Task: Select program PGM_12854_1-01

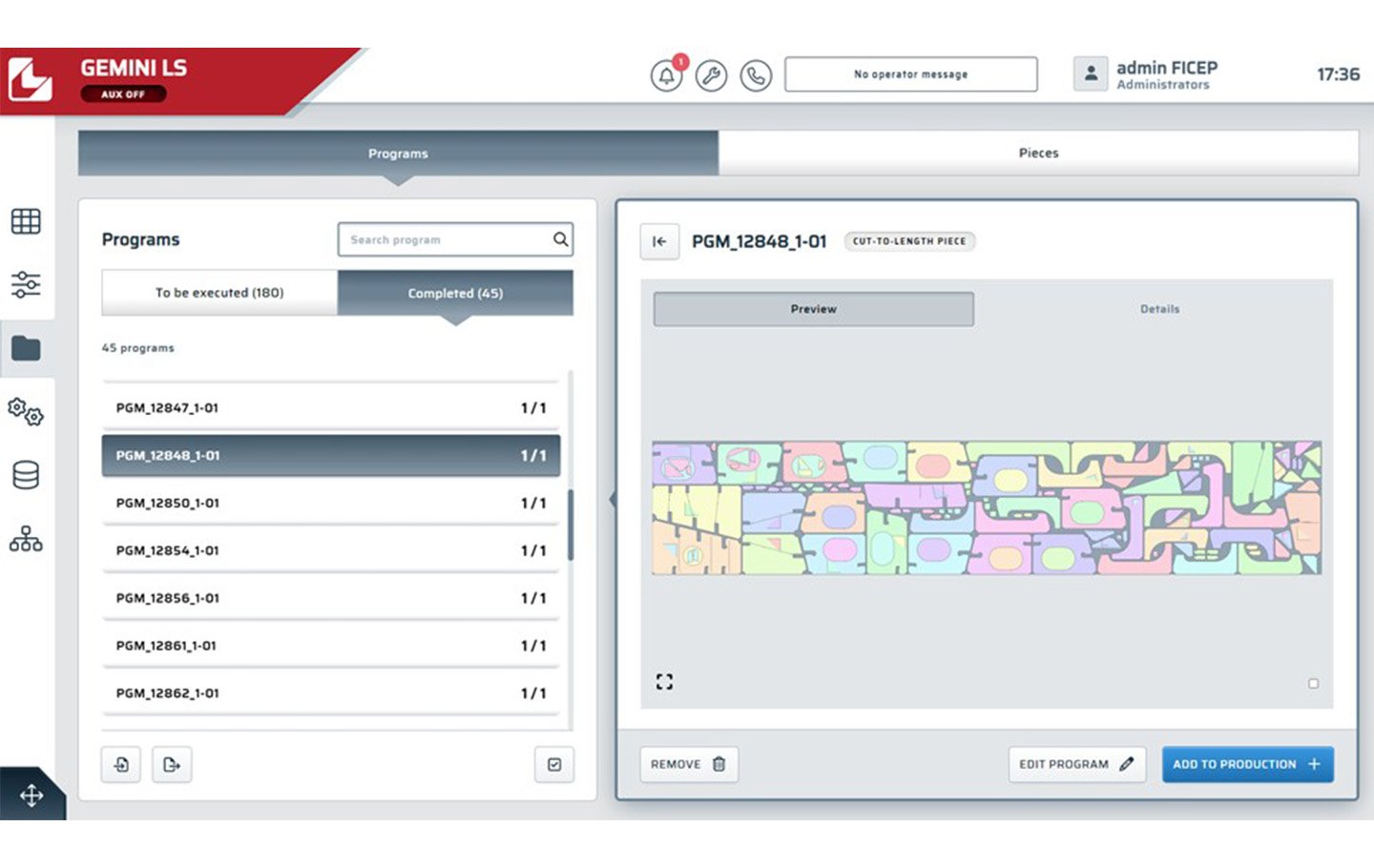Action: pos(331,550)
